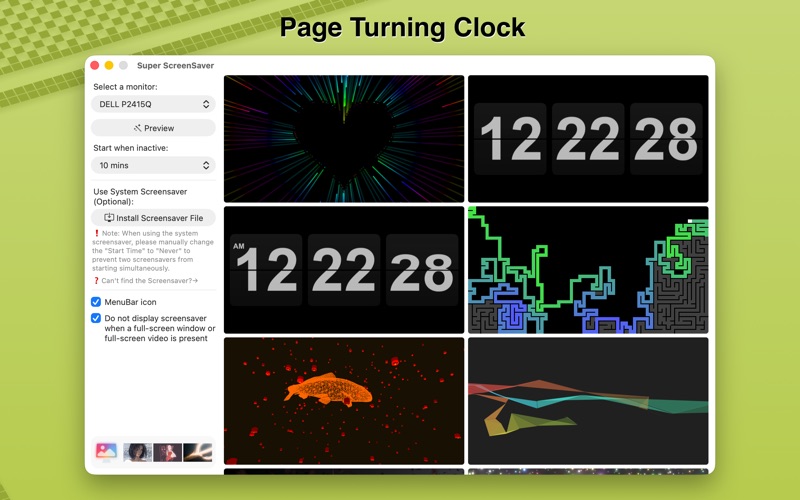Choose the orange fish screensaver
Image resolution: width=800 pixels, height=500 pixels.
point(344,401)
